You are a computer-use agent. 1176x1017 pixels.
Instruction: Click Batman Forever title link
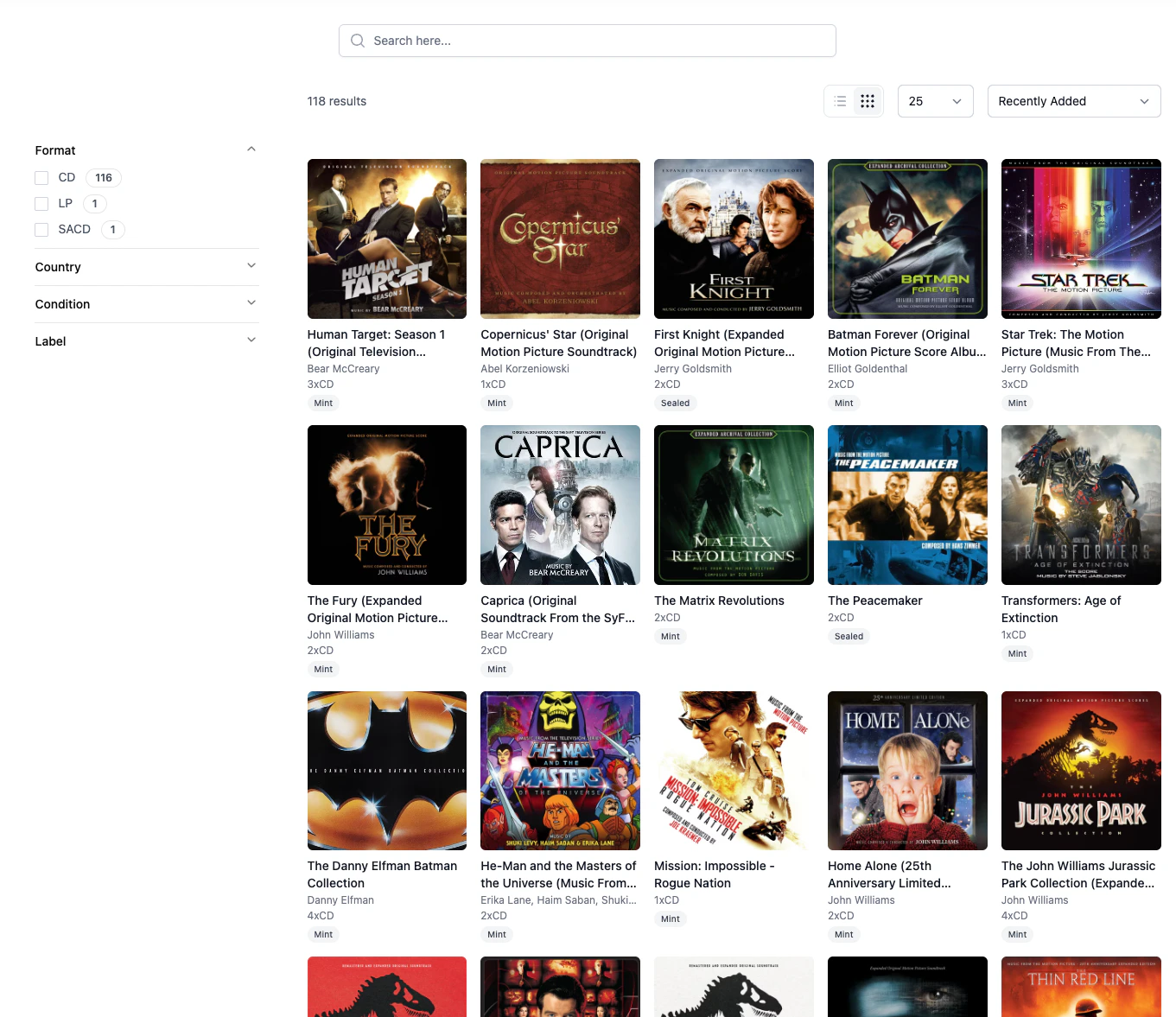pyautogui.click(x=906, y=343)
